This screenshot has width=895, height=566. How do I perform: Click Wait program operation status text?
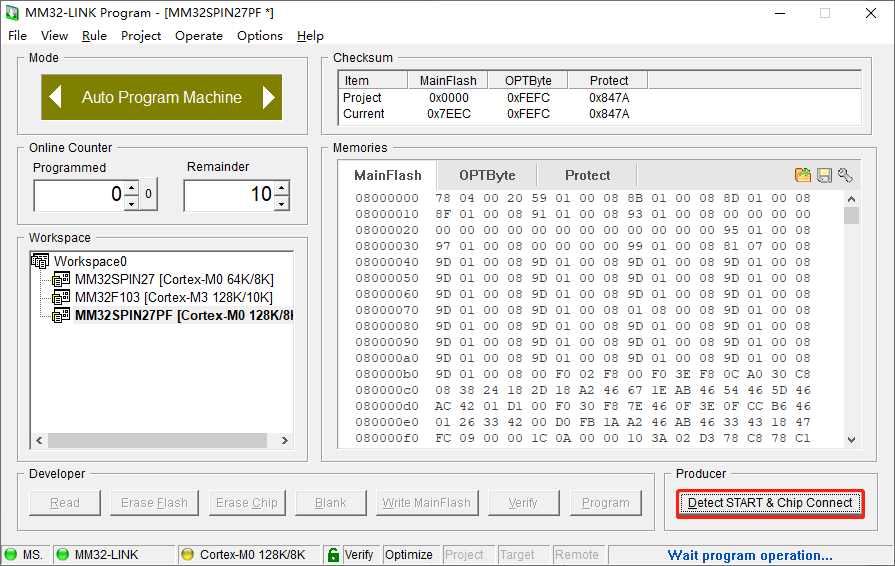750,555
